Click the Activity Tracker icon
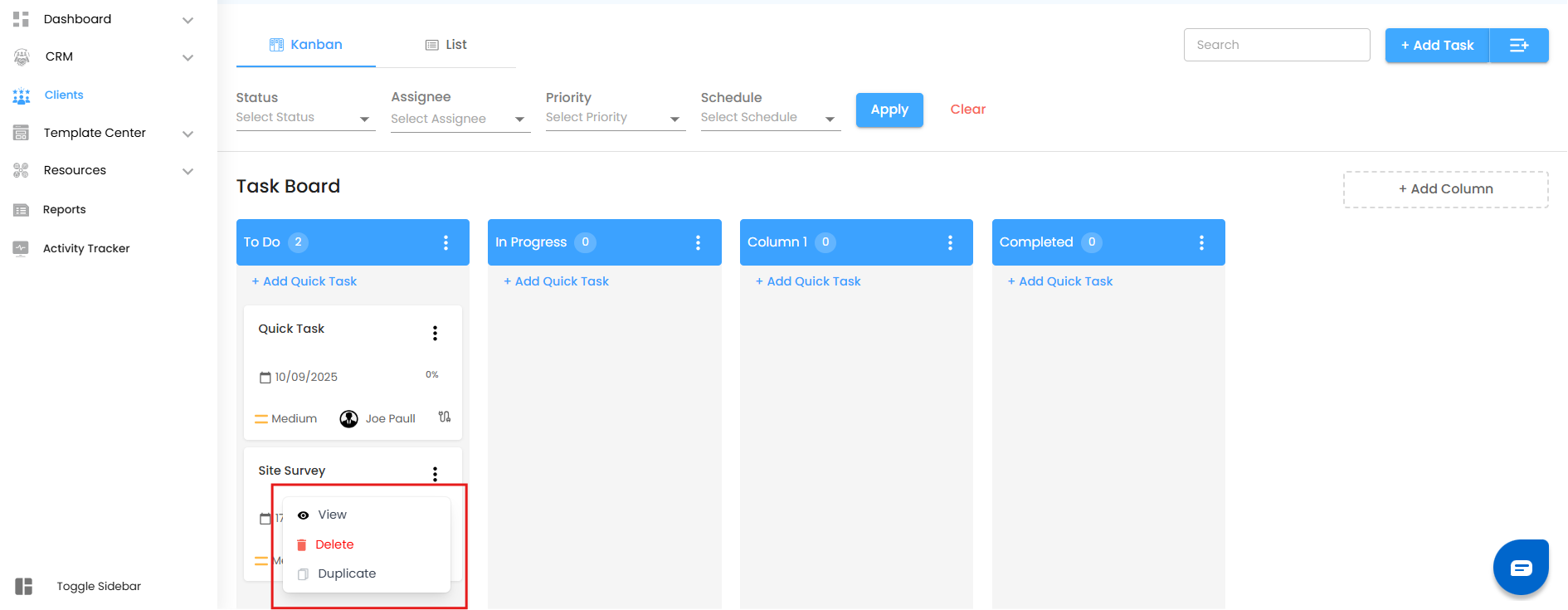Image resolution: width=1568 pixels, height=610 pixels. 22,248
